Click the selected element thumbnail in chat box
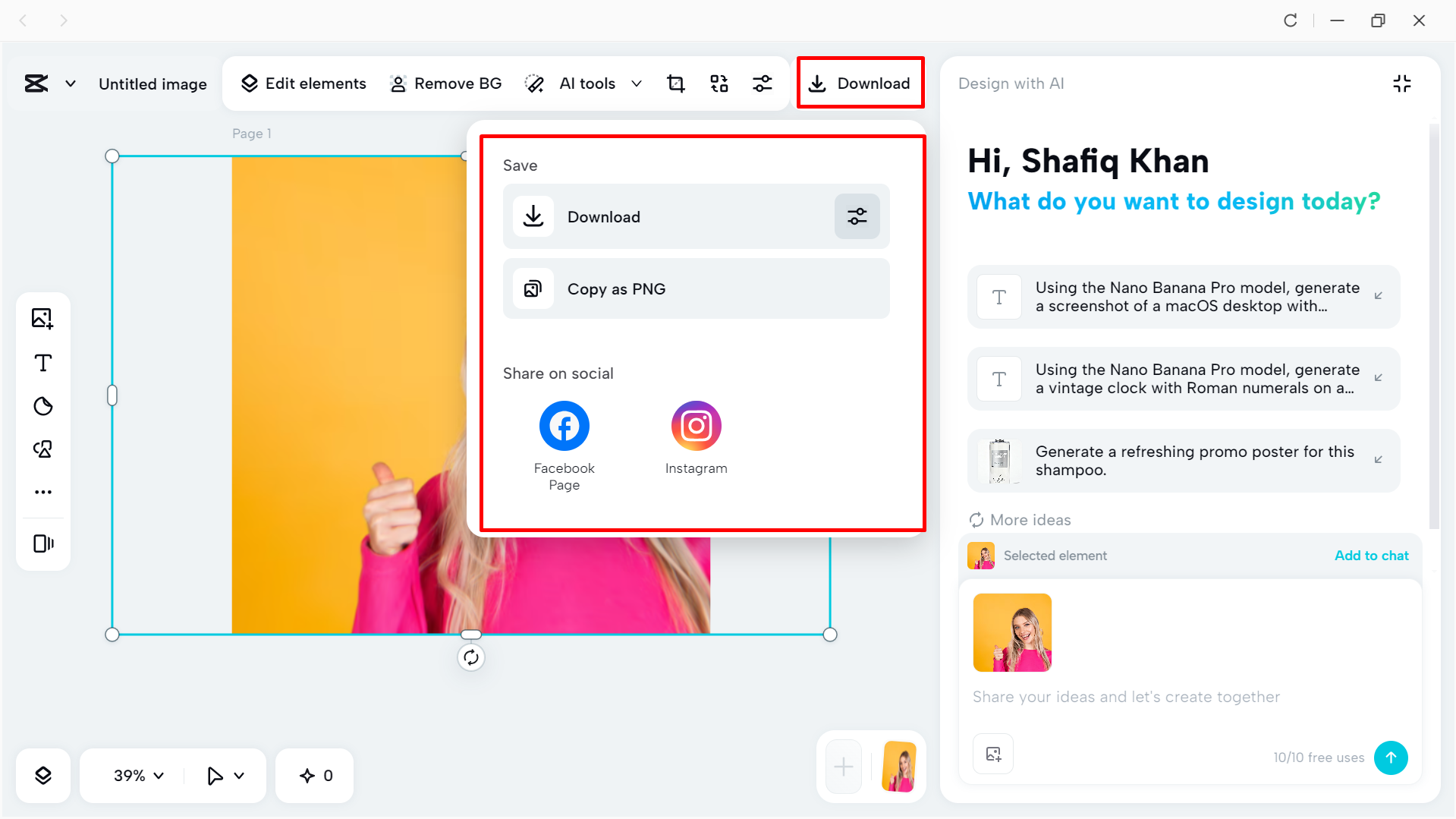The height and width of the screenshot is (819, 1456). click(x=1012, y=632)
